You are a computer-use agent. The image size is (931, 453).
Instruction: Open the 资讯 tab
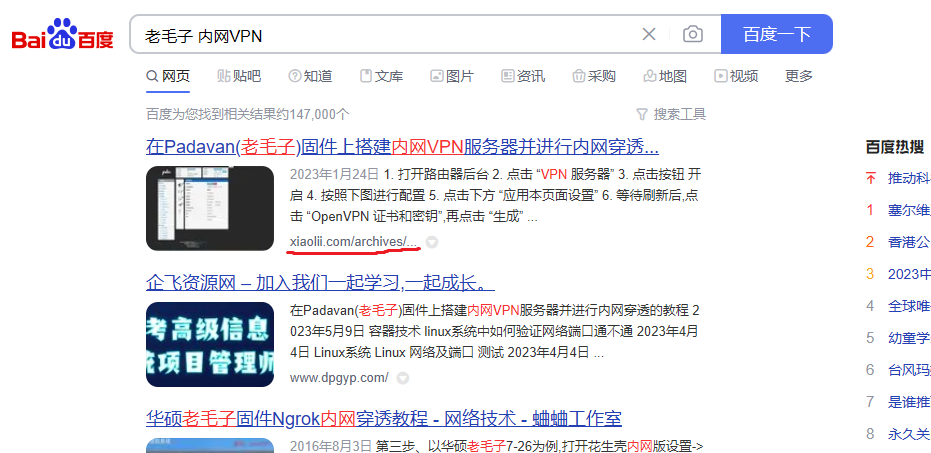pyautogui.click(x=523, y=76)
